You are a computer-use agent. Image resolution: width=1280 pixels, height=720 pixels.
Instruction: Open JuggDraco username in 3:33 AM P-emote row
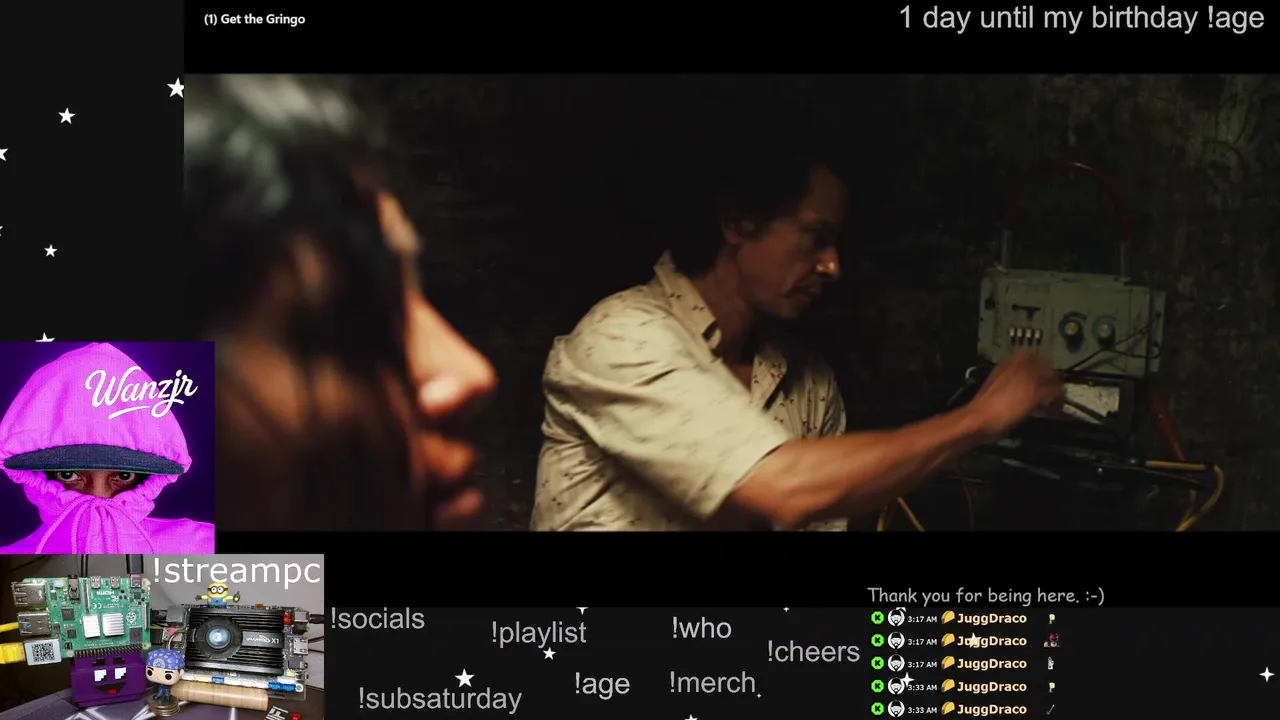(992, 686)
